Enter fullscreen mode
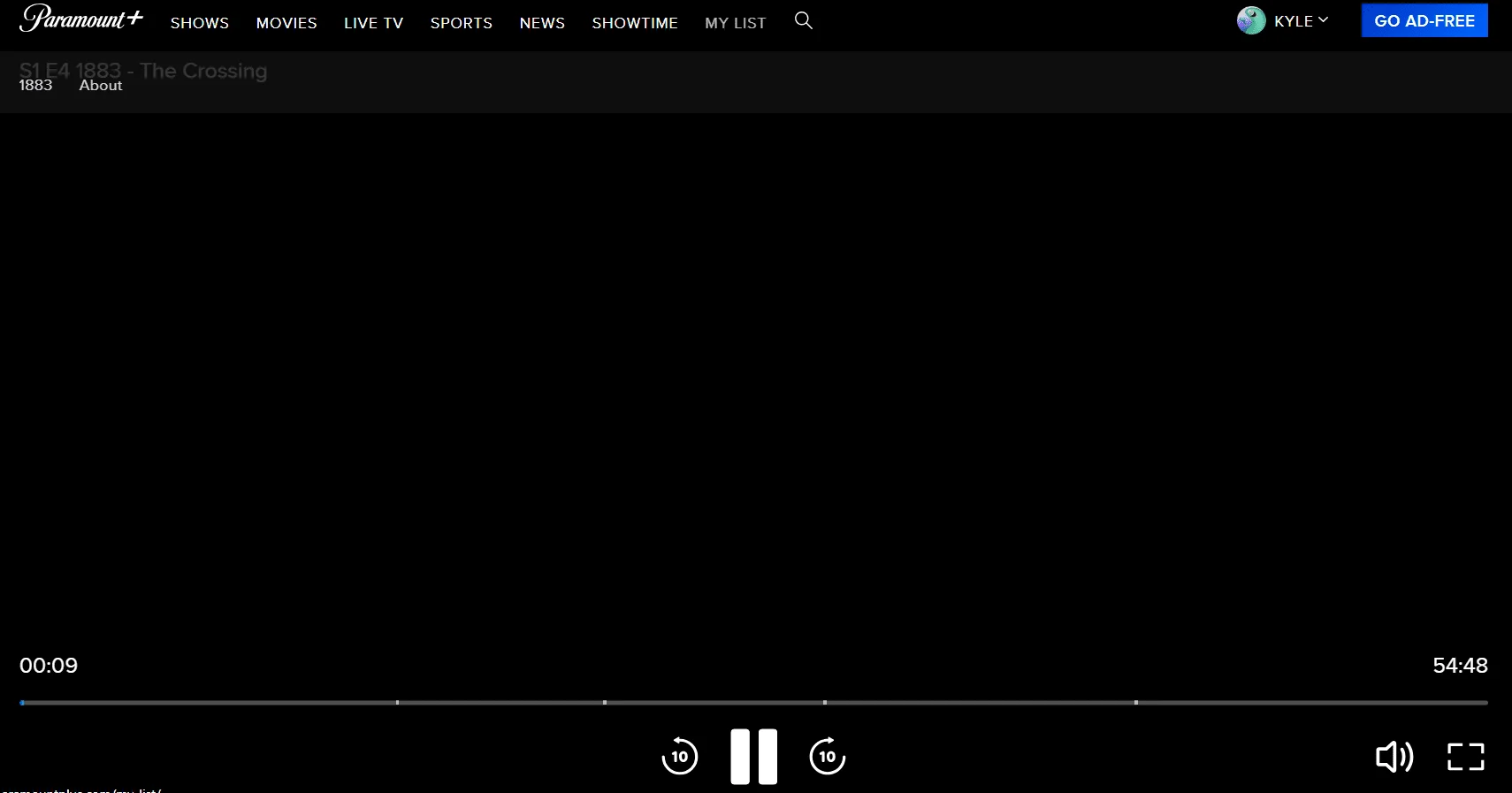The image size is (1512, 793). click(x=1465, y=757)
